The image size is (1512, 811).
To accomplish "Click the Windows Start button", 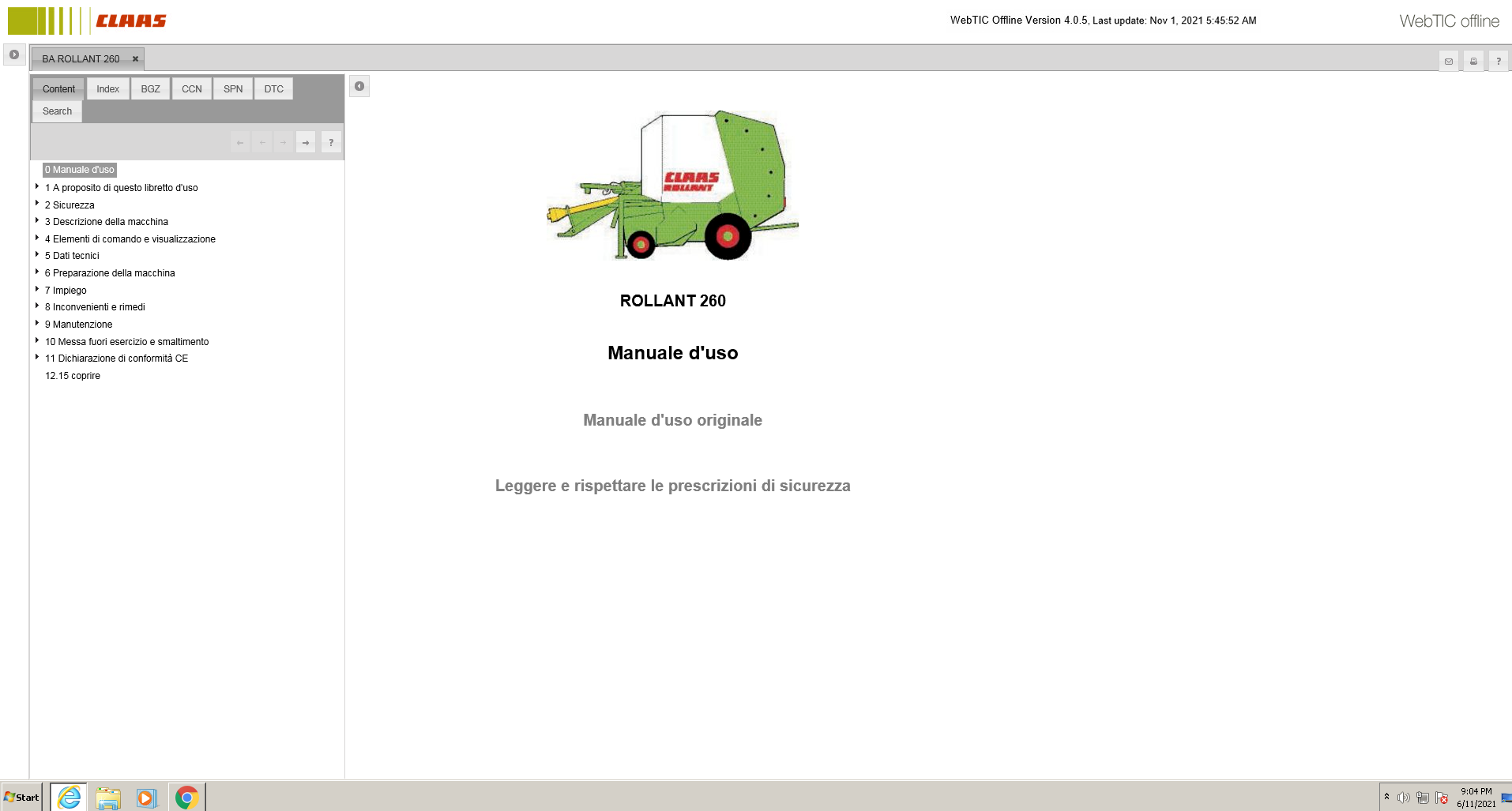I will (21, 797).
